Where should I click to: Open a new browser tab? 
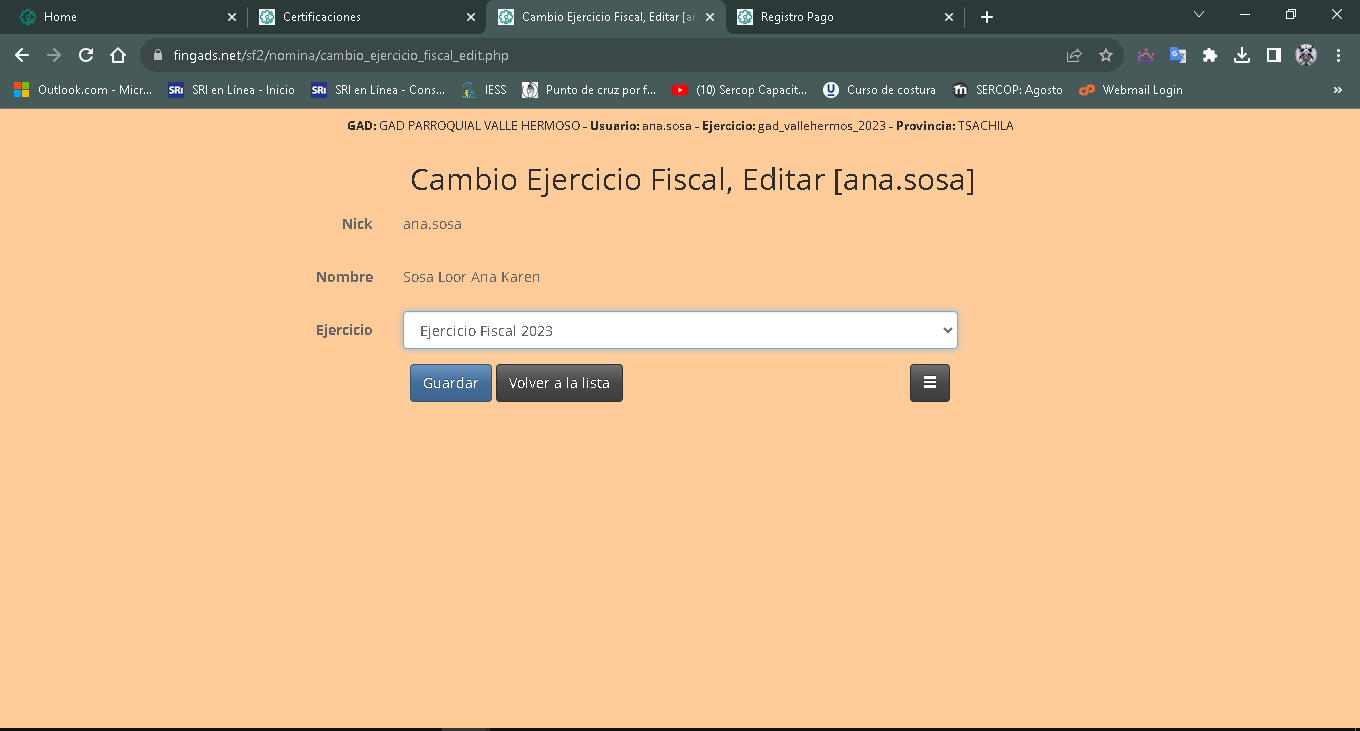click(987, 17)
